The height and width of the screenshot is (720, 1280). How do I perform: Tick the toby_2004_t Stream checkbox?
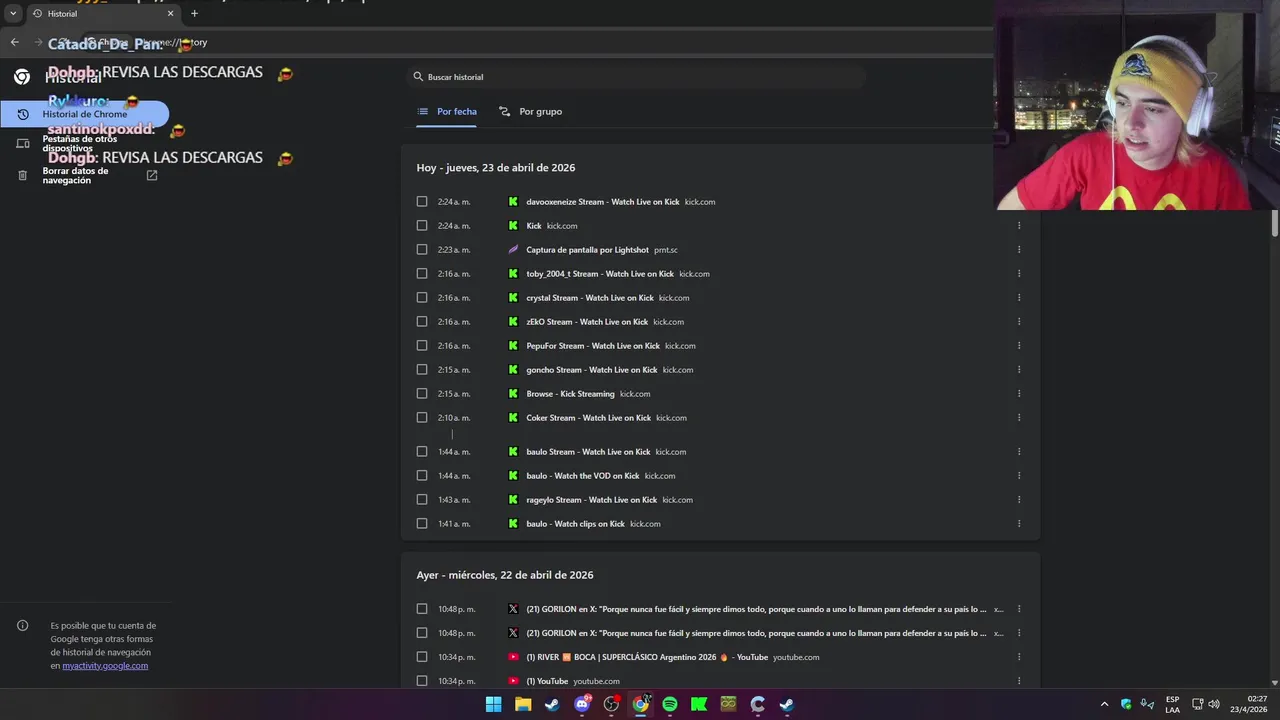pos(422,274)
